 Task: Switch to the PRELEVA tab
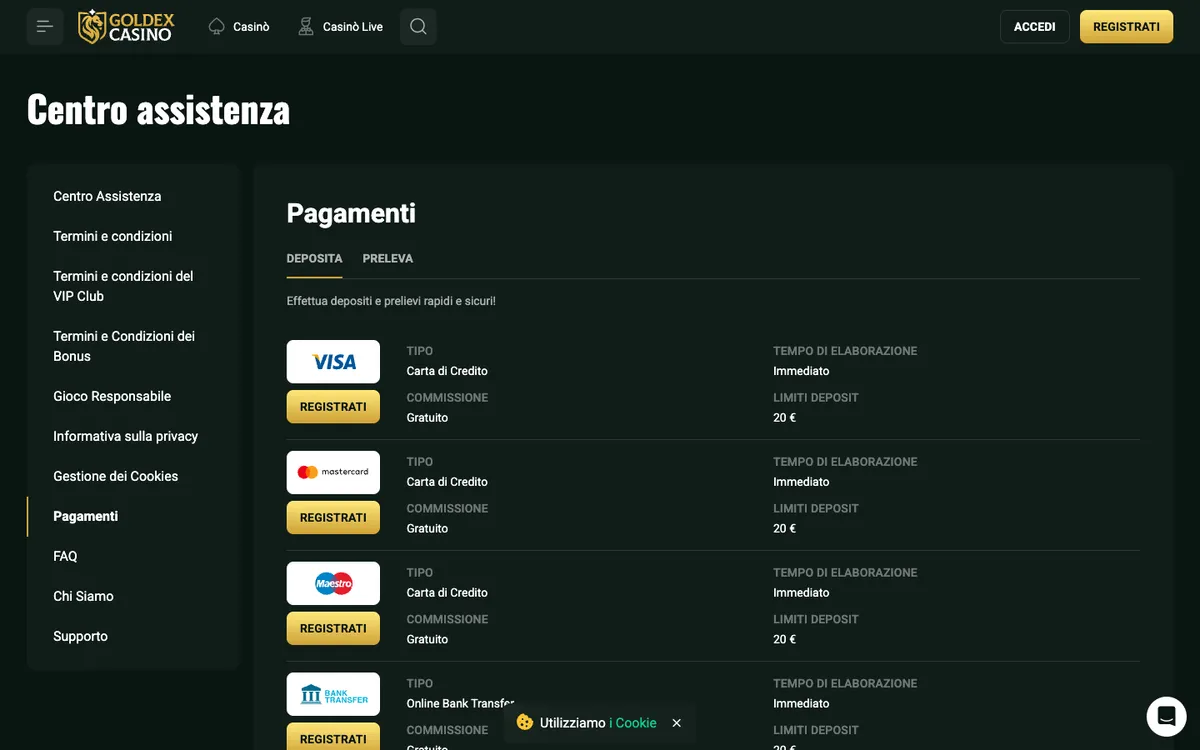tap(388, 258)
